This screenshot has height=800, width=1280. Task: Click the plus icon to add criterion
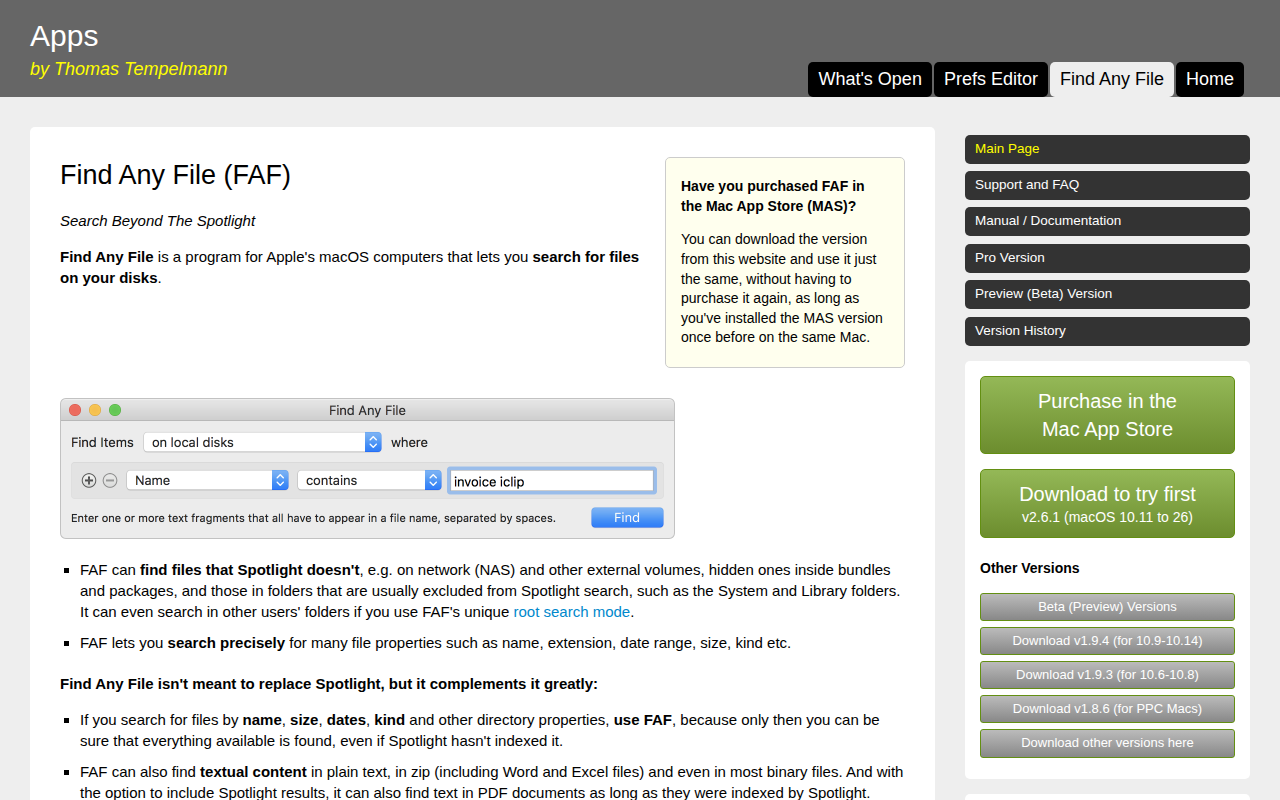pyautogui.click(x=89, y=480)
